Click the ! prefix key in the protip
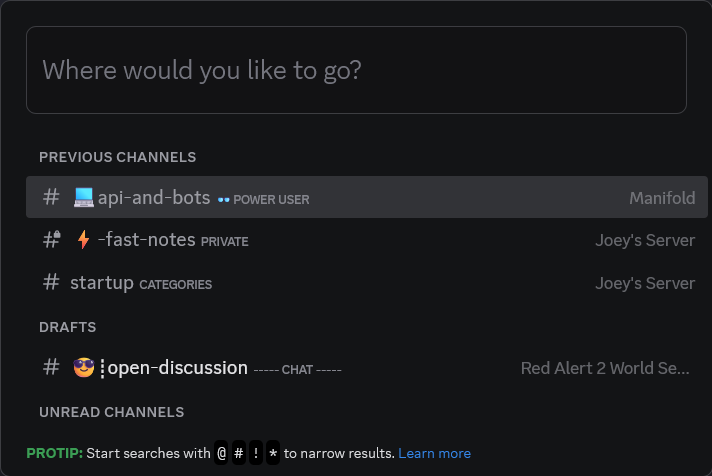Screen dimensions: 712x476 [256, 453]
